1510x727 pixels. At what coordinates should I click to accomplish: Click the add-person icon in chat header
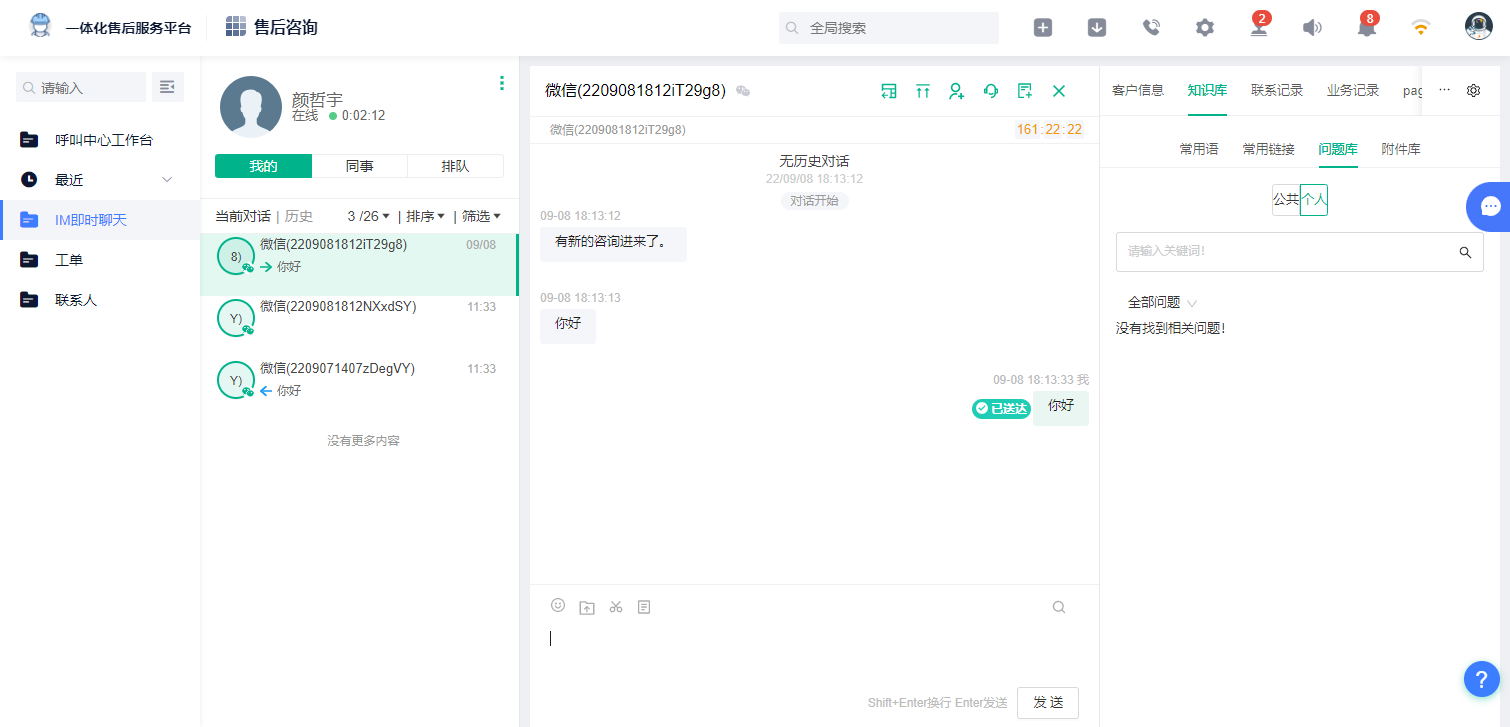(957, 91)
